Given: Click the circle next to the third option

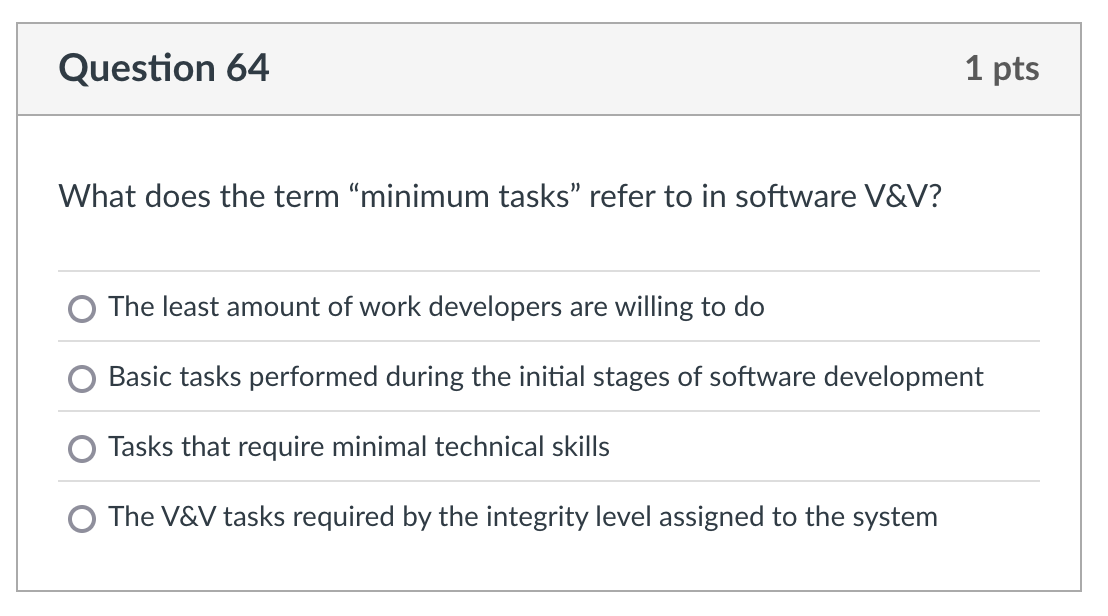Looking at the screenshot, I should [82, 449].
